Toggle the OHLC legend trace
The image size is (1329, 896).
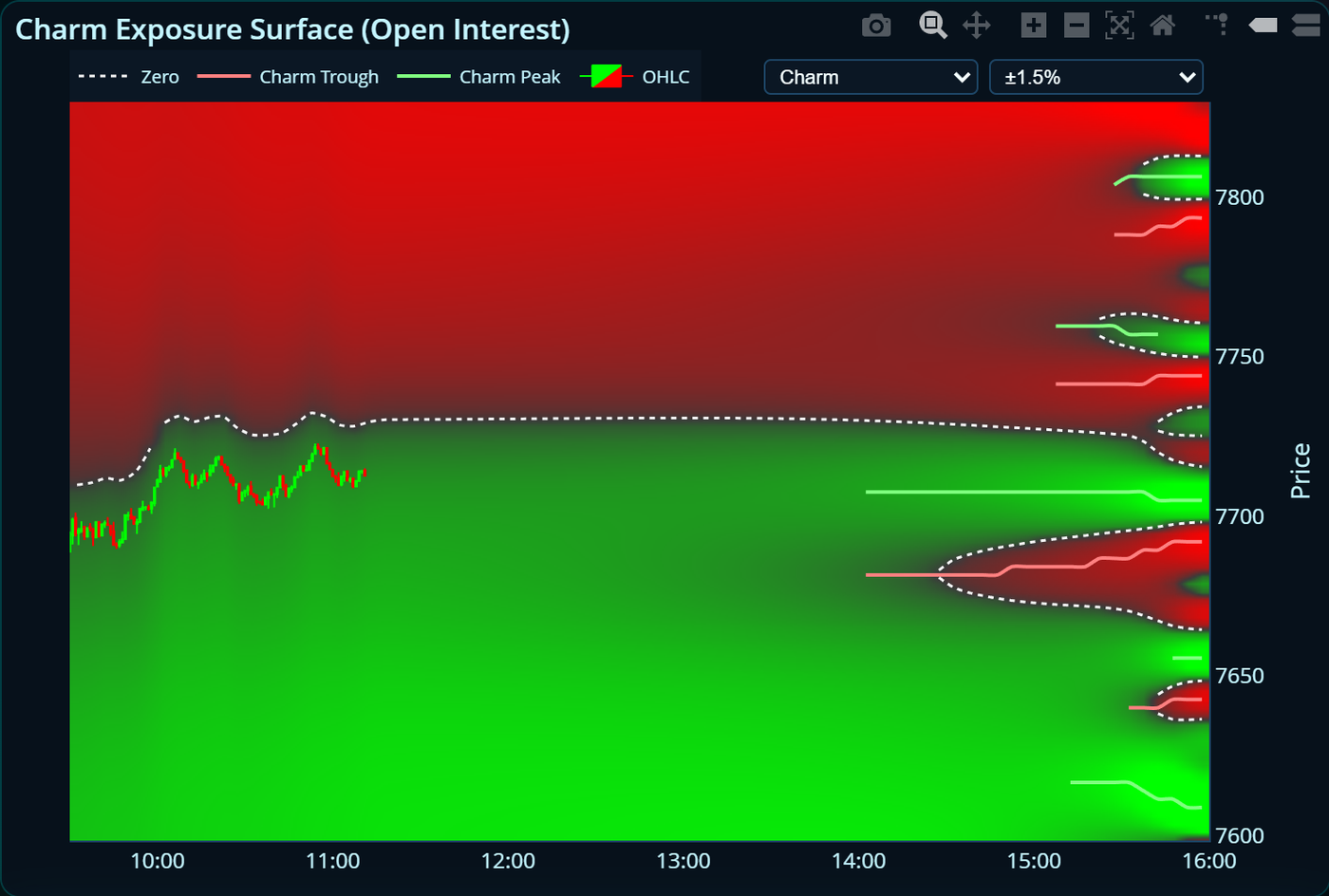point(634,77)
